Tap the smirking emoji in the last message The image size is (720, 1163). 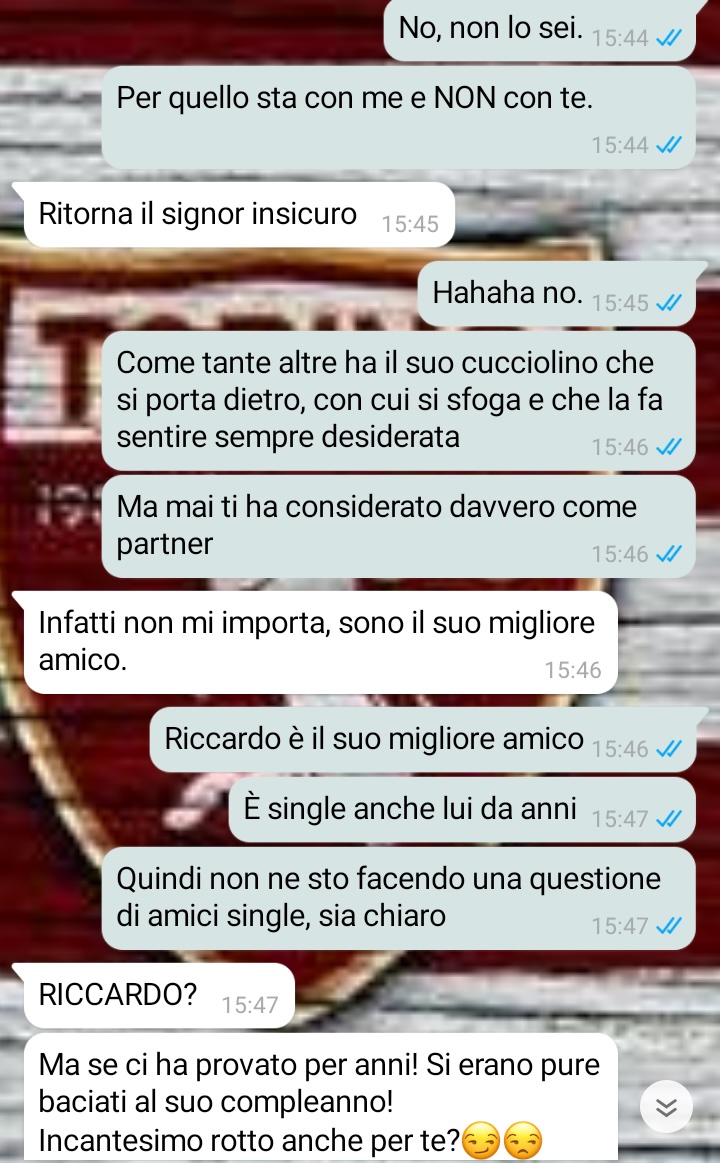[480, 1141]
